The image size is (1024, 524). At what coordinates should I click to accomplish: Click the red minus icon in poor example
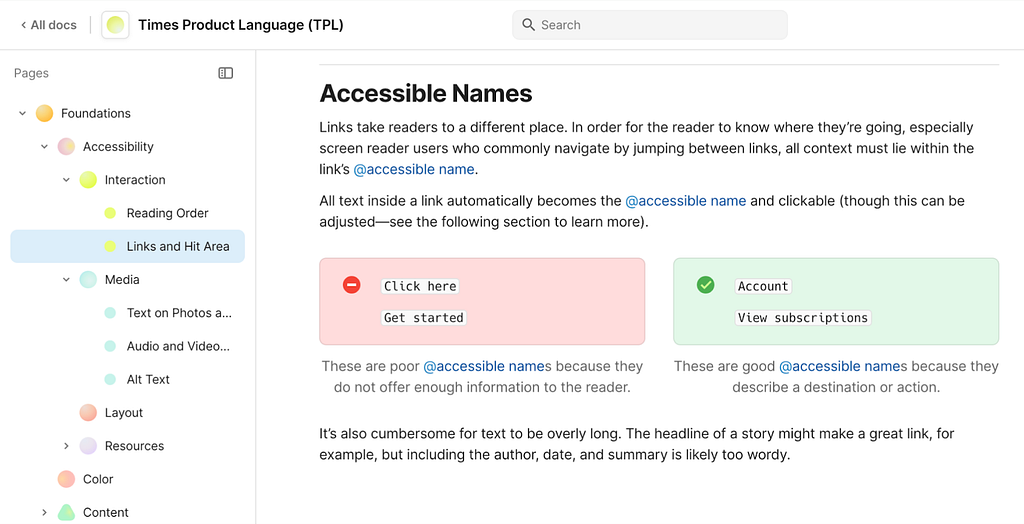(x=352, y=285)
